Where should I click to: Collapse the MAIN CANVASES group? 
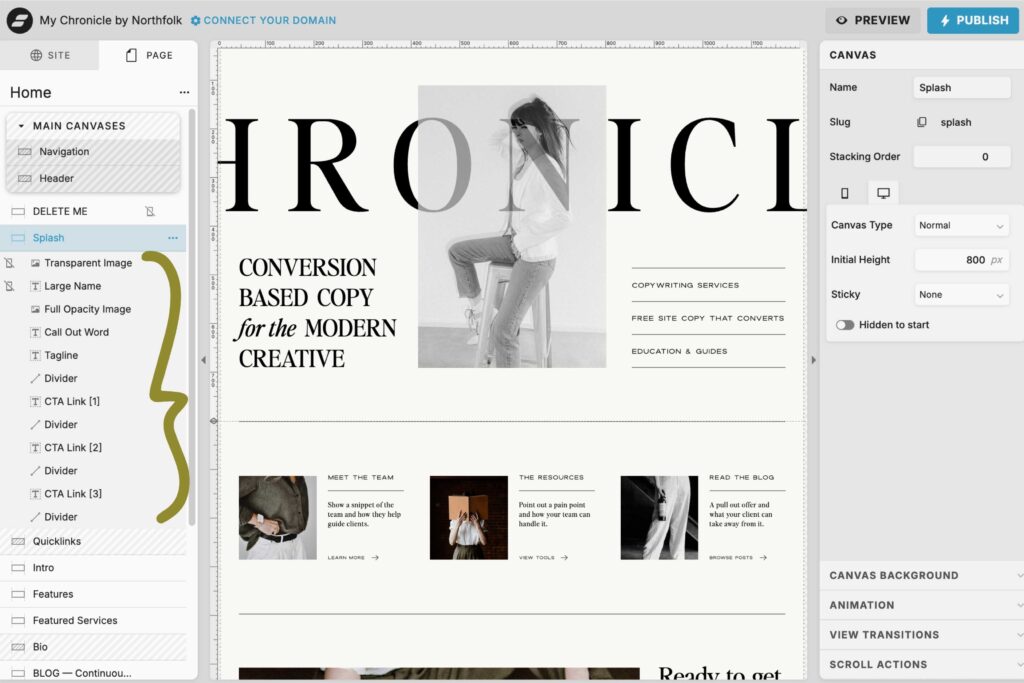(22, 125)
